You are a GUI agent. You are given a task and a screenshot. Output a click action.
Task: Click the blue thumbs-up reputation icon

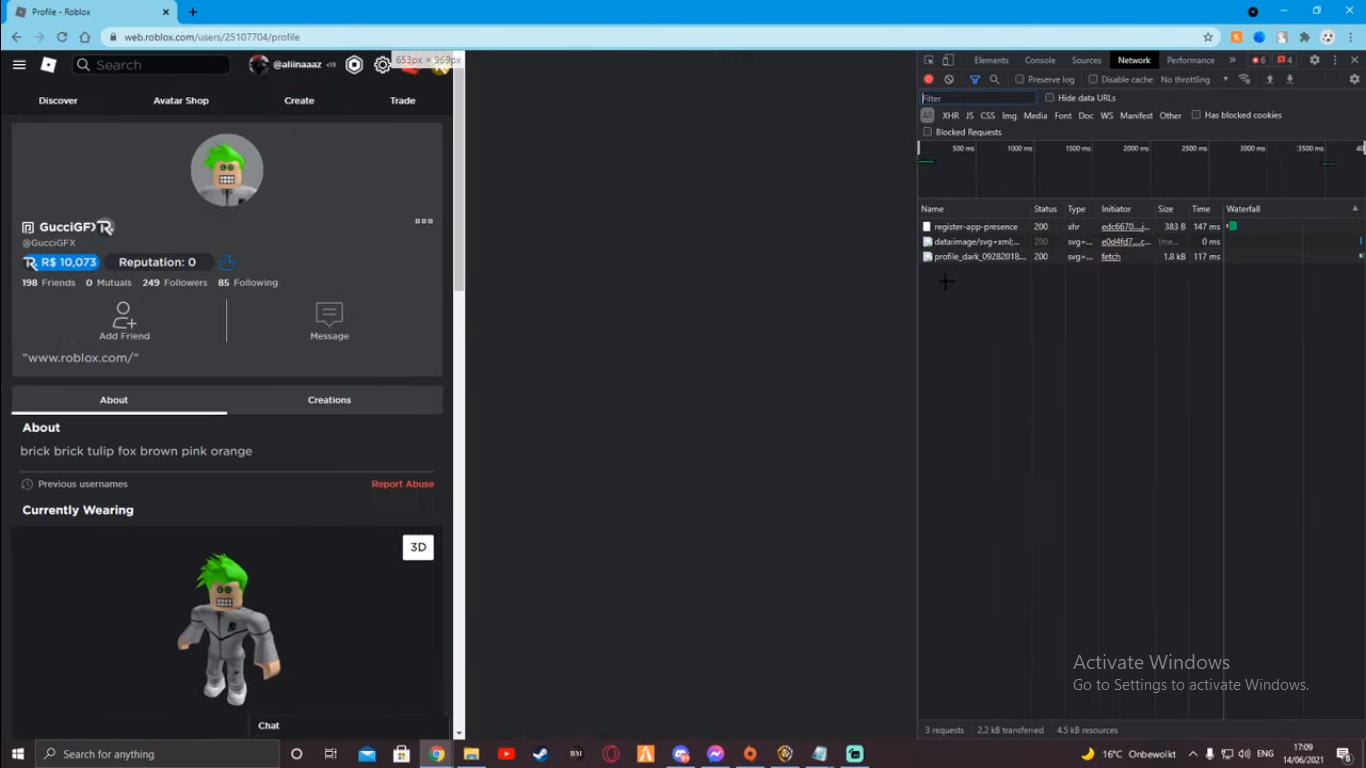(227, 262)
